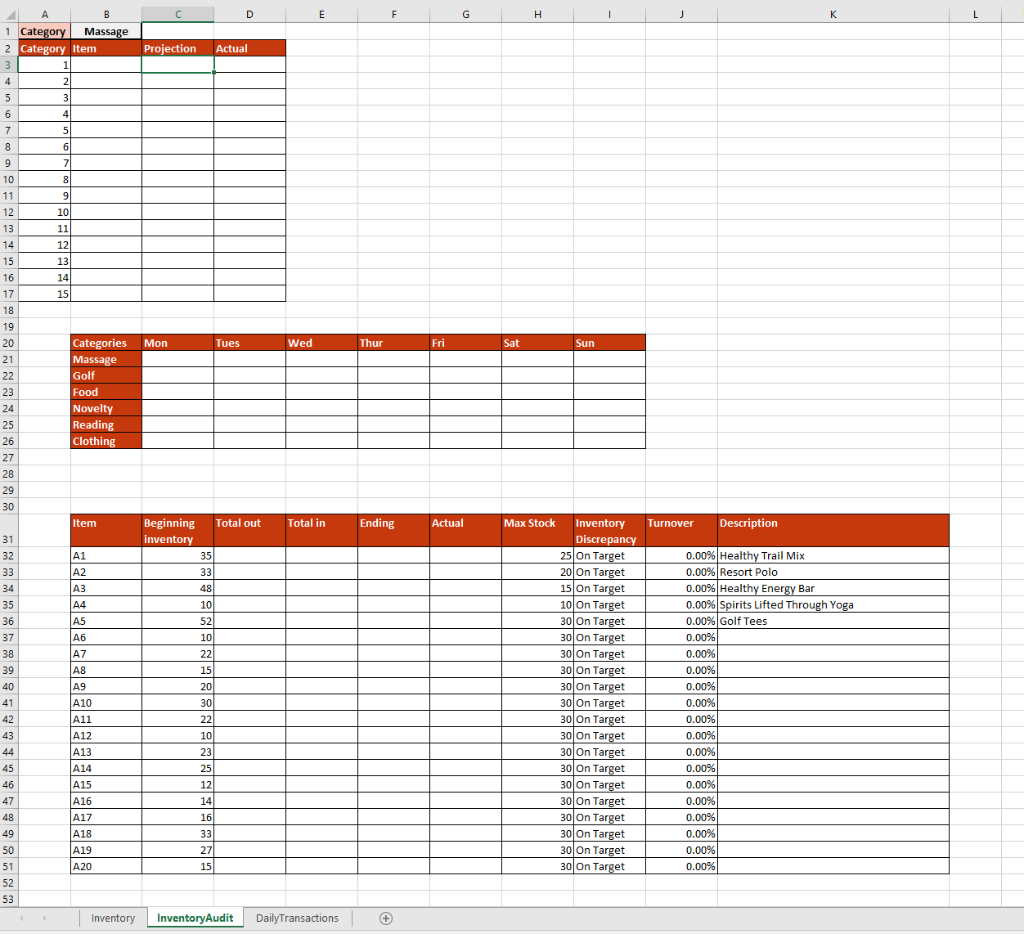Click the cell containing Massage in B1
Screen dimensions: 1024x934
tap(106, 31)
